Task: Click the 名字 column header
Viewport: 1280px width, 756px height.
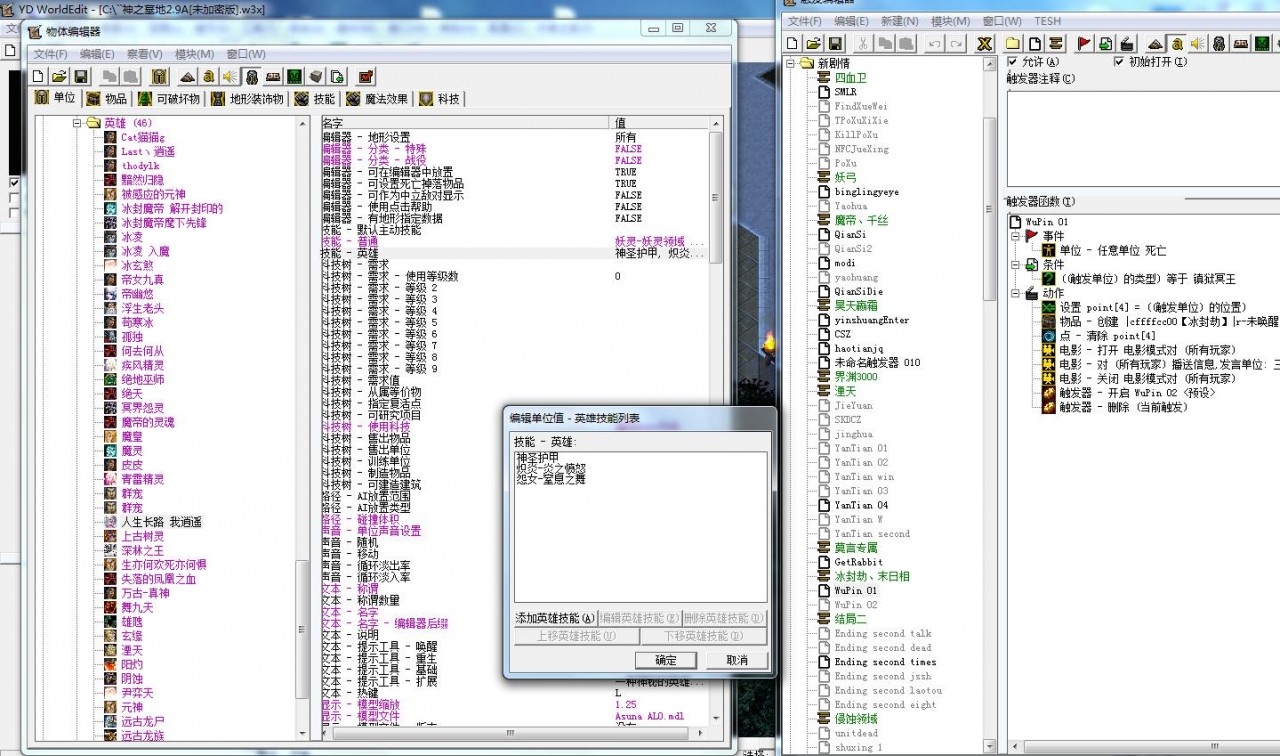Action: tap(464, 122)
